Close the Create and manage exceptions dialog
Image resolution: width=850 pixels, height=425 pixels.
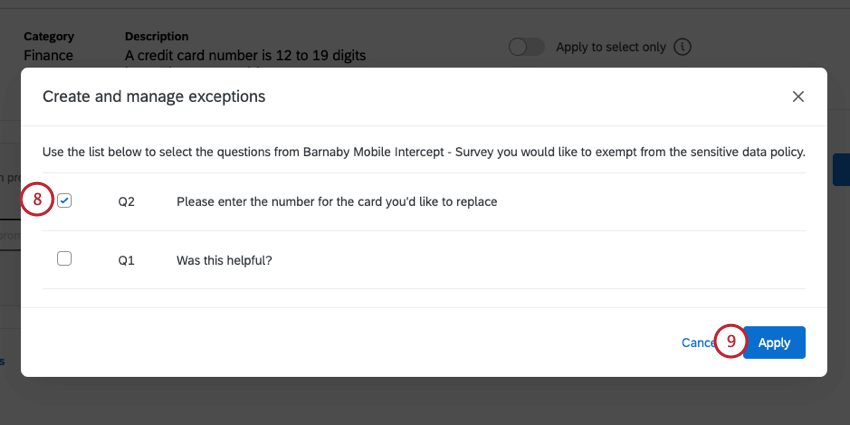click(798, 97)
